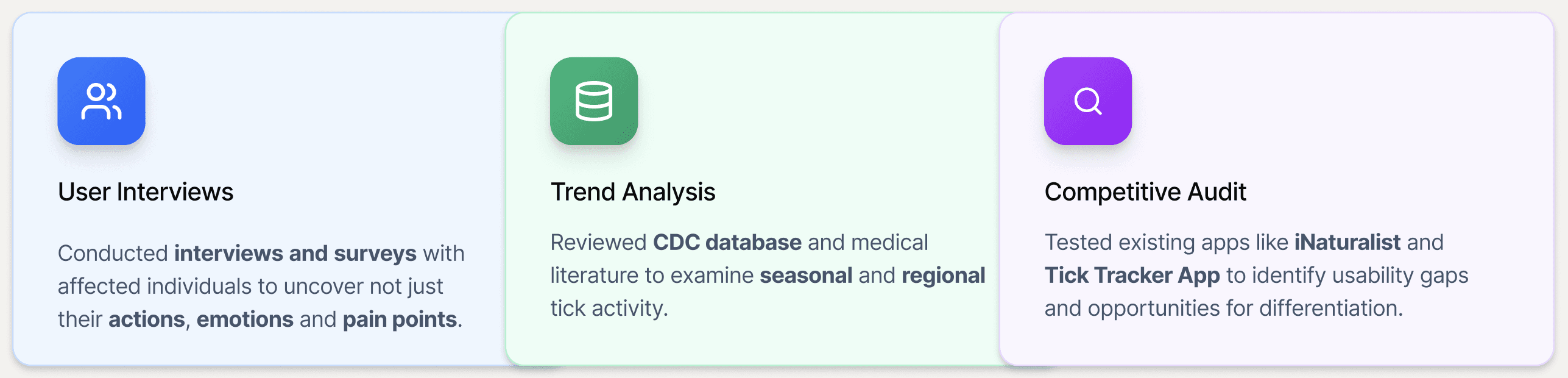Image resolution: width=1568 pixels, height=378 pixels.
Task: Click bold words 'pain points'
Action: (x=400, y=319)
